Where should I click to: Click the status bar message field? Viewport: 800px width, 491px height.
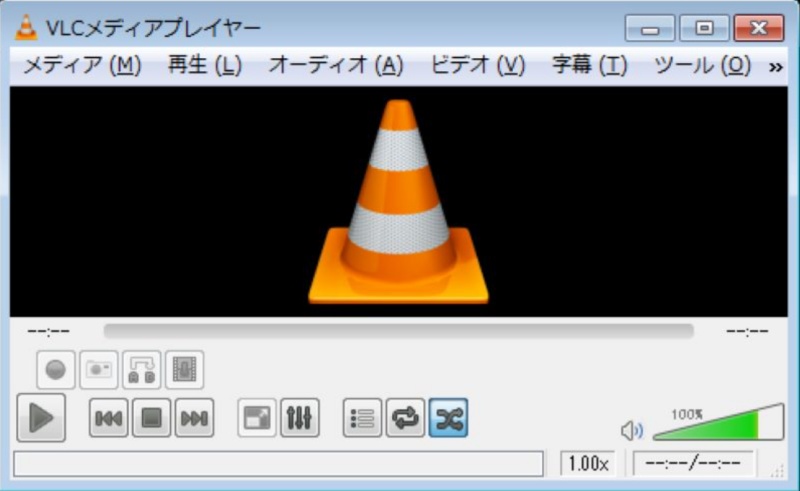coord(279,464)
